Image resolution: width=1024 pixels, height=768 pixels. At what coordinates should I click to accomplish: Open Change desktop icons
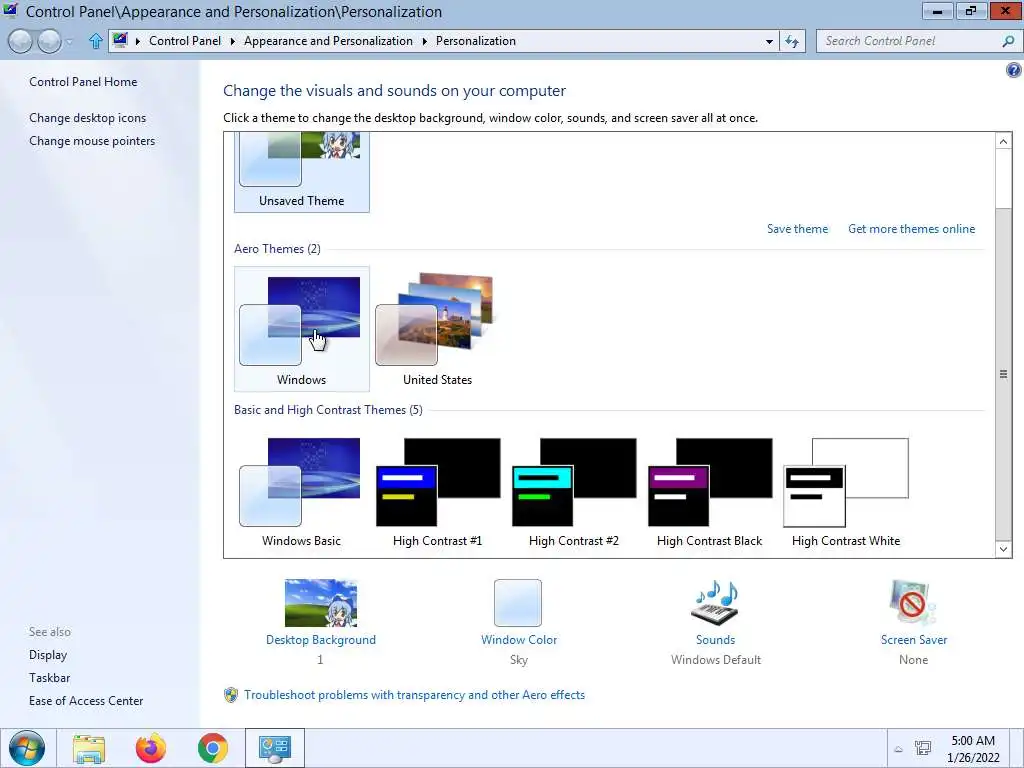point(88,118)
